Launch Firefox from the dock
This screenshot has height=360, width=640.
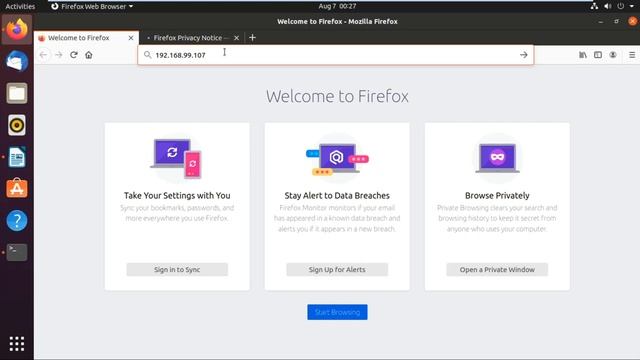click(17, 29)
